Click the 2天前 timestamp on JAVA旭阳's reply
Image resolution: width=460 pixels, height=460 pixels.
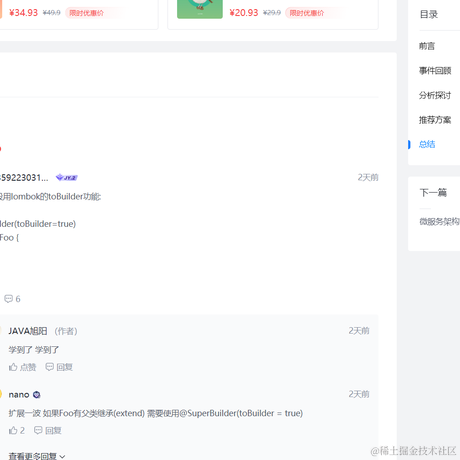359,331
